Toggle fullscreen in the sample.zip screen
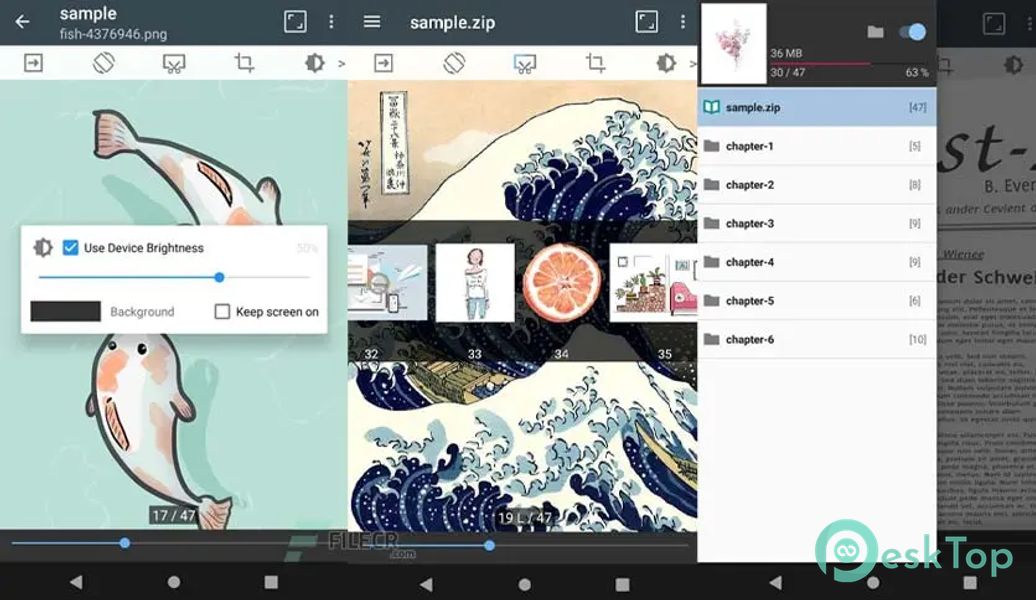Viewport: 1036px width, 600px height. (646, 22)
